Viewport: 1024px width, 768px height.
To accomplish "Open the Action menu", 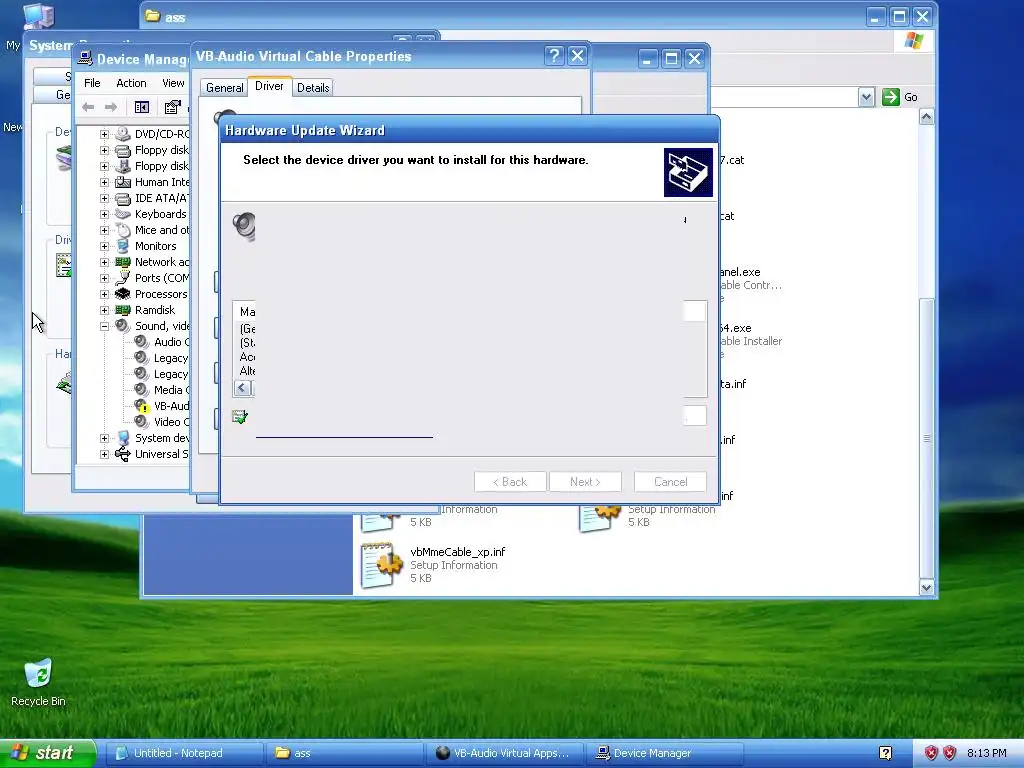I will [x=131, y=83].
